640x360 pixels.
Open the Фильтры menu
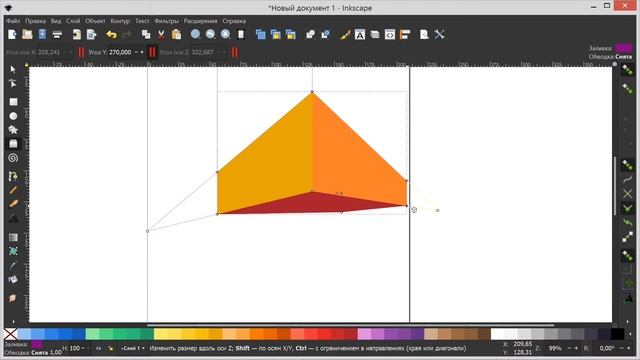(x=167, y=21)
